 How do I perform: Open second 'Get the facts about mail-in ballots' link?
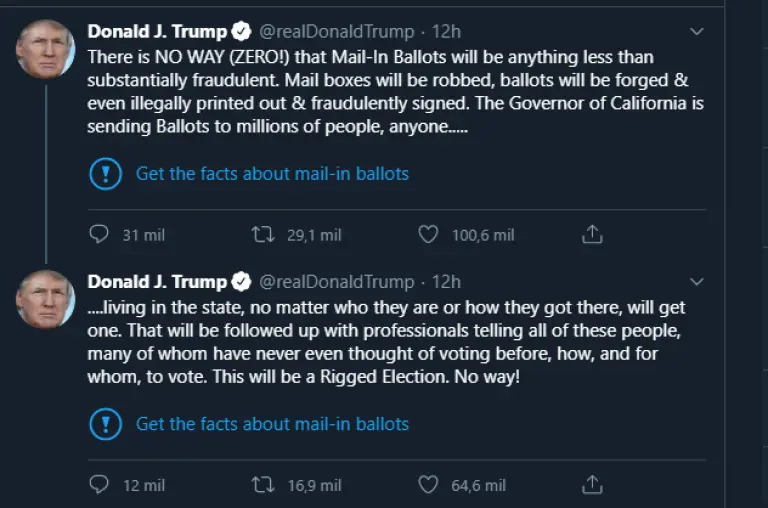[x=272, y=423]
